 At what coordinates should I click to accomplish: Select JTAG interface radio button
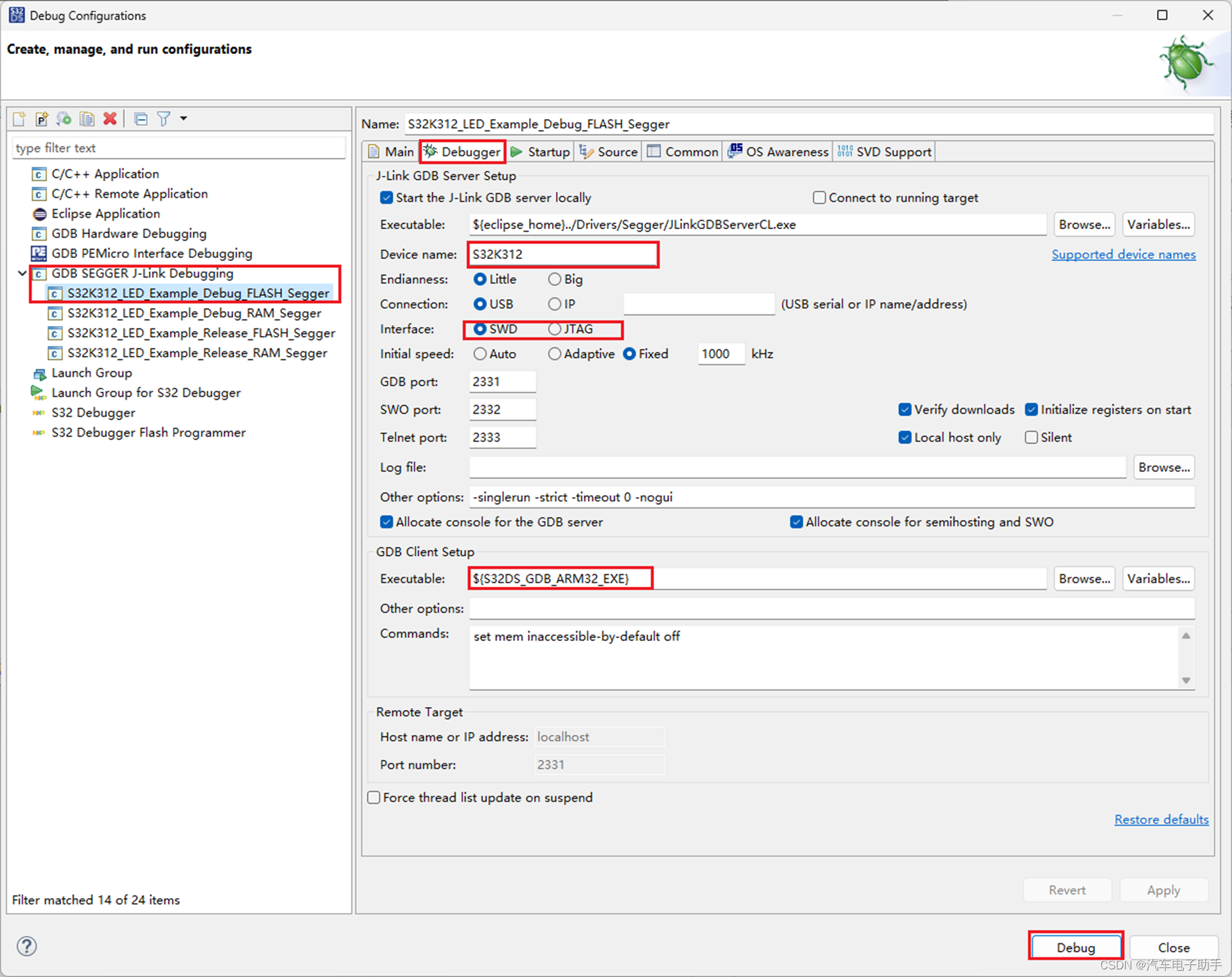555,329
